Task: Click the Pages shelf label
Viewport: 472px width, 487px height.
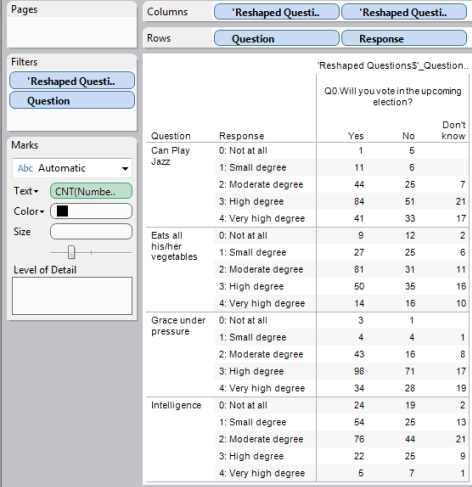Action: click(x=24, y=10)
